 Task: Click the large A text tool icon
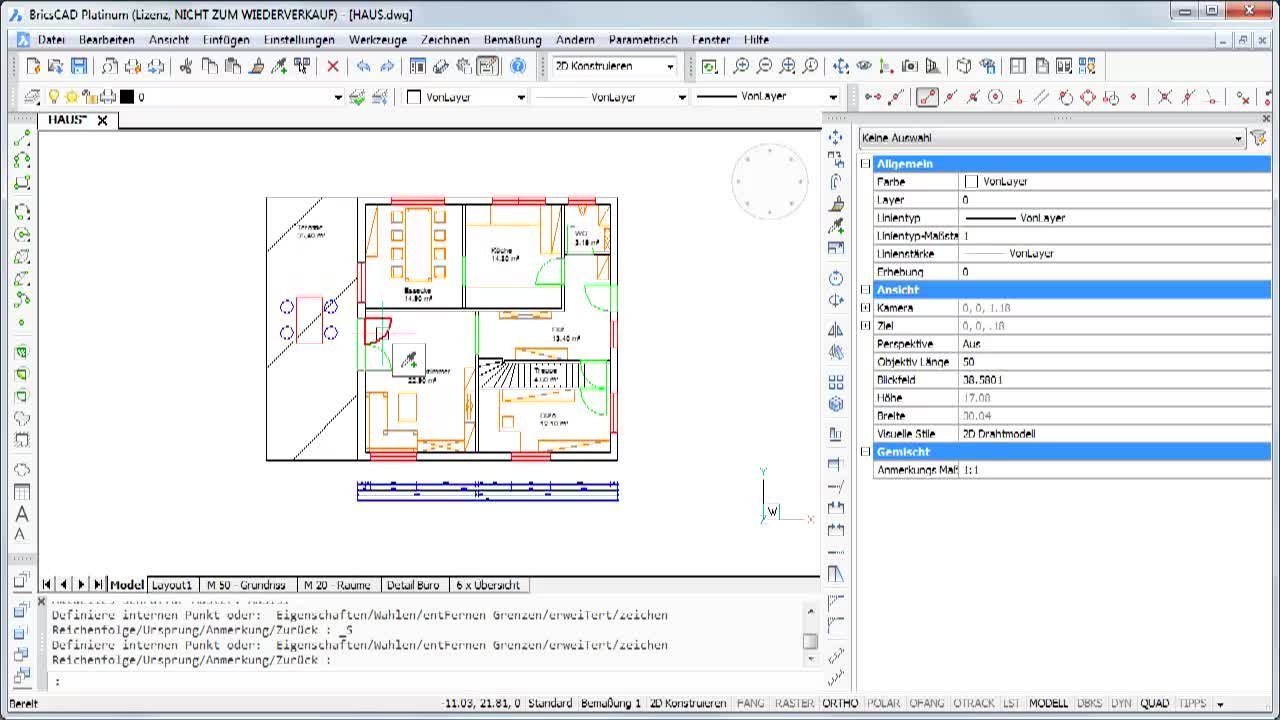tap(22, 514)
